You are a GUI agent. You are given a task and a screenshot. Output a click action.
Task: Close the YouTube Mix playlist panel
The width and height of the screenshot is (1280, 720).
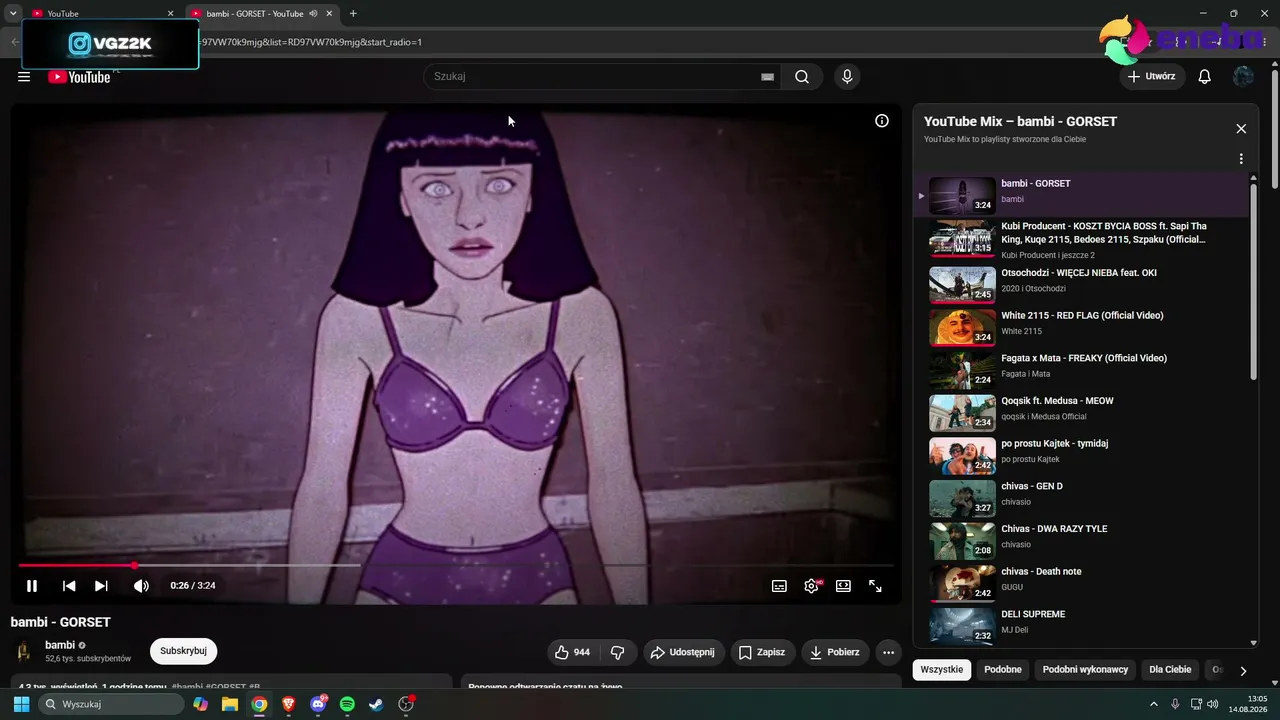pyautogui.click(x=1241, y=129)
